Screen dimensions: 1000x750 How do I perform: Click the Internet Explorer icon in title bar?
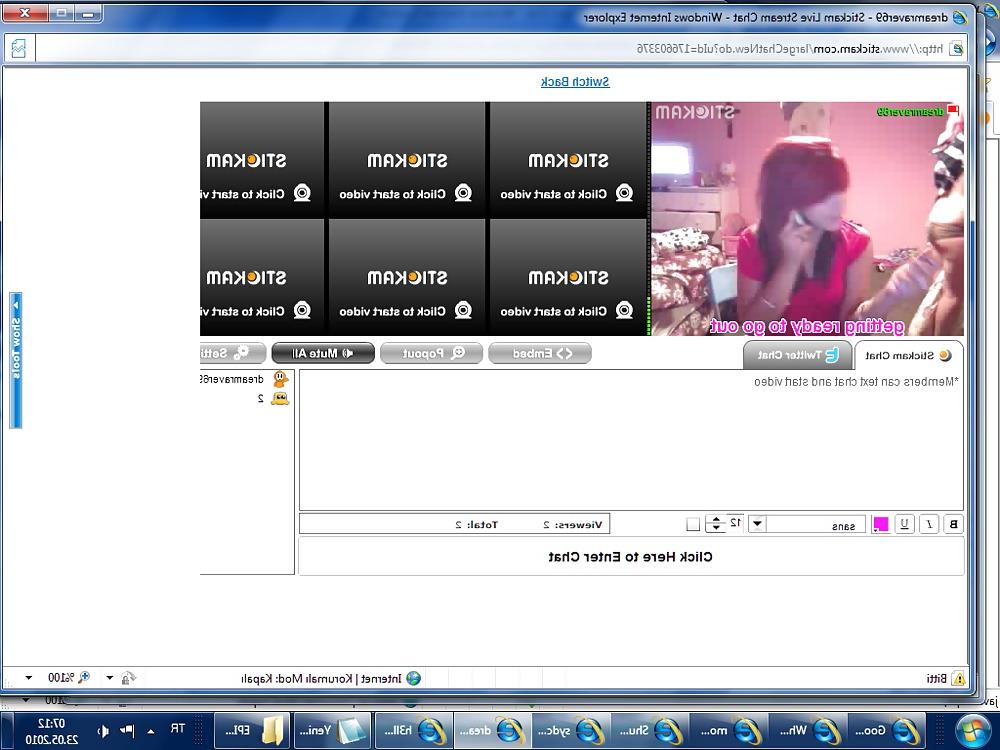coord(959,17)
